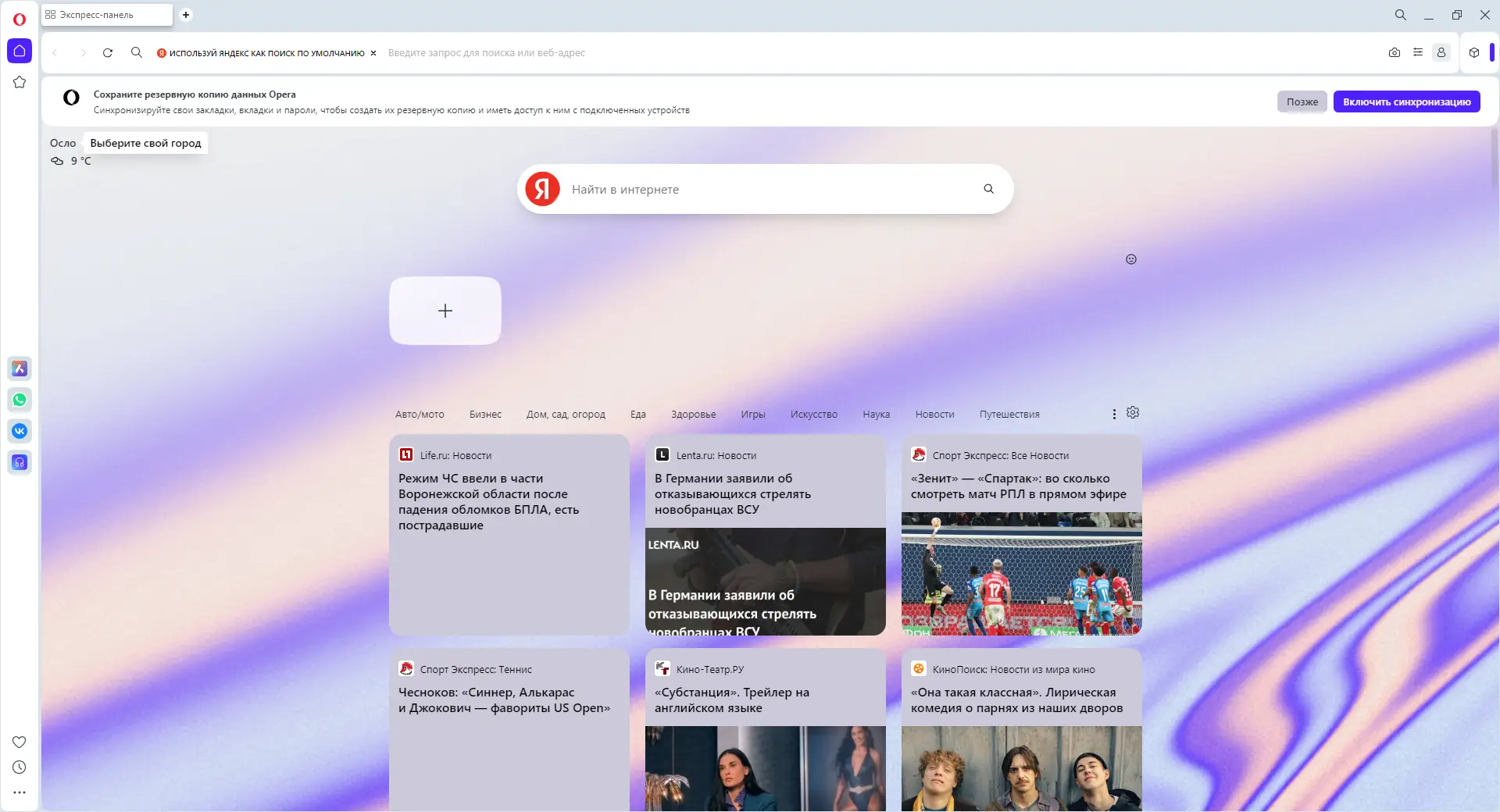The height and width of the screenshot is (812, 1500).
Task: Switch to the 'Экспресс-панель' tab
Action: (106, 14)
